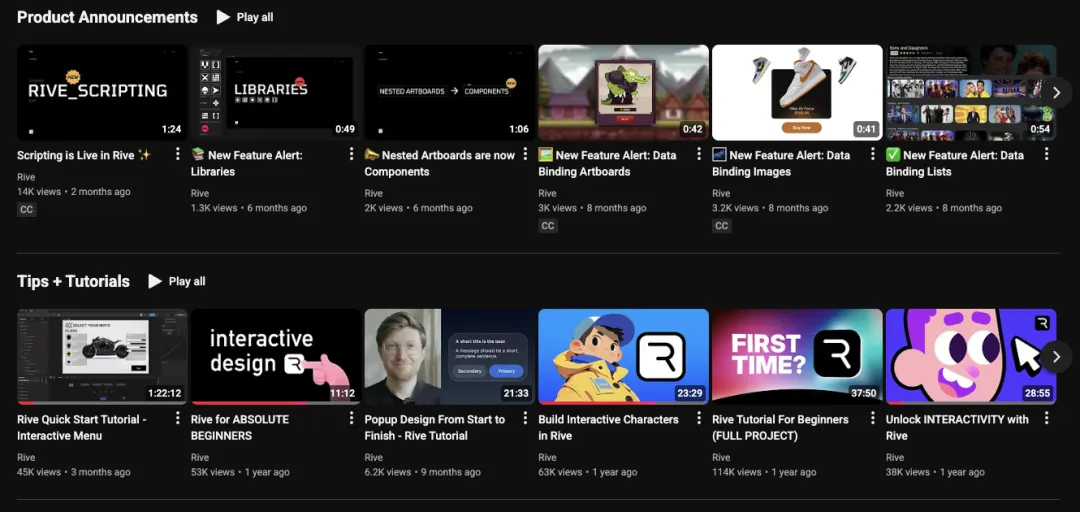Screen dimensions: 1080x512
Task: Click the CC badge under Scripting is Live in Rive
Action: pyautogui.click(x=27, y=209)
